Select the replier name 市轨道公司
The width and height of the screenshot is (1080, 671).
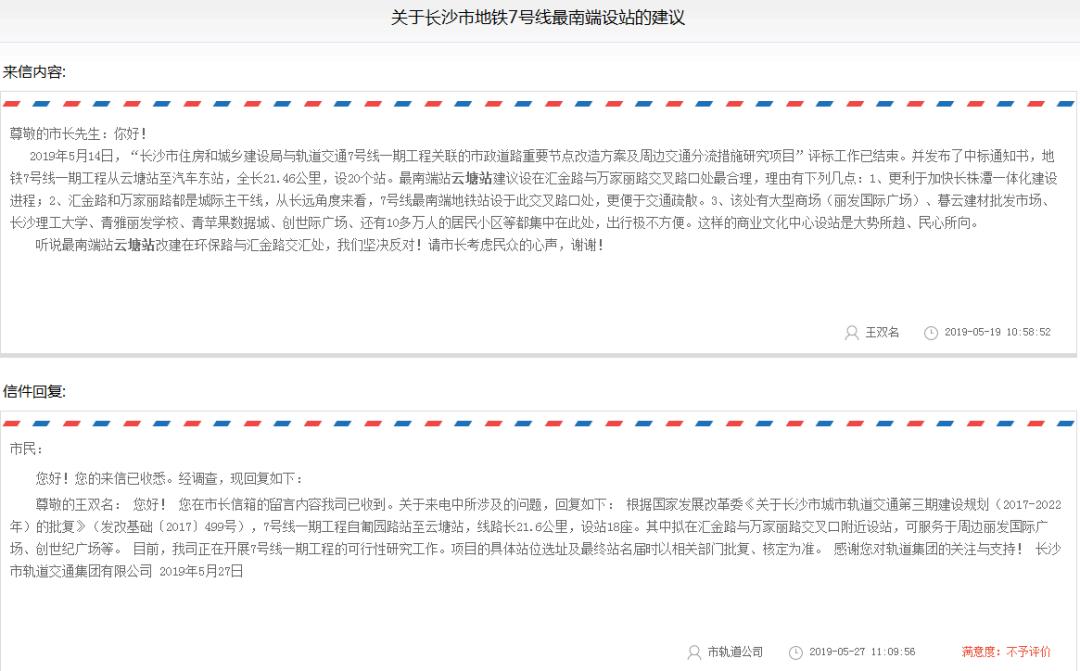coord(735,652)
